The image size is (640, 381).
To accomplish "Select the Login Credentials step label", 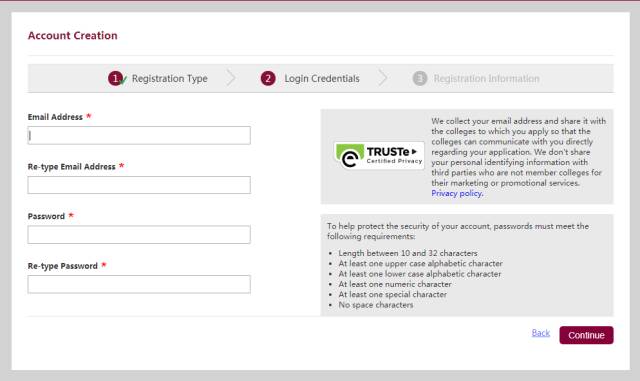I will pyautogui.click(x=322, y=78).
